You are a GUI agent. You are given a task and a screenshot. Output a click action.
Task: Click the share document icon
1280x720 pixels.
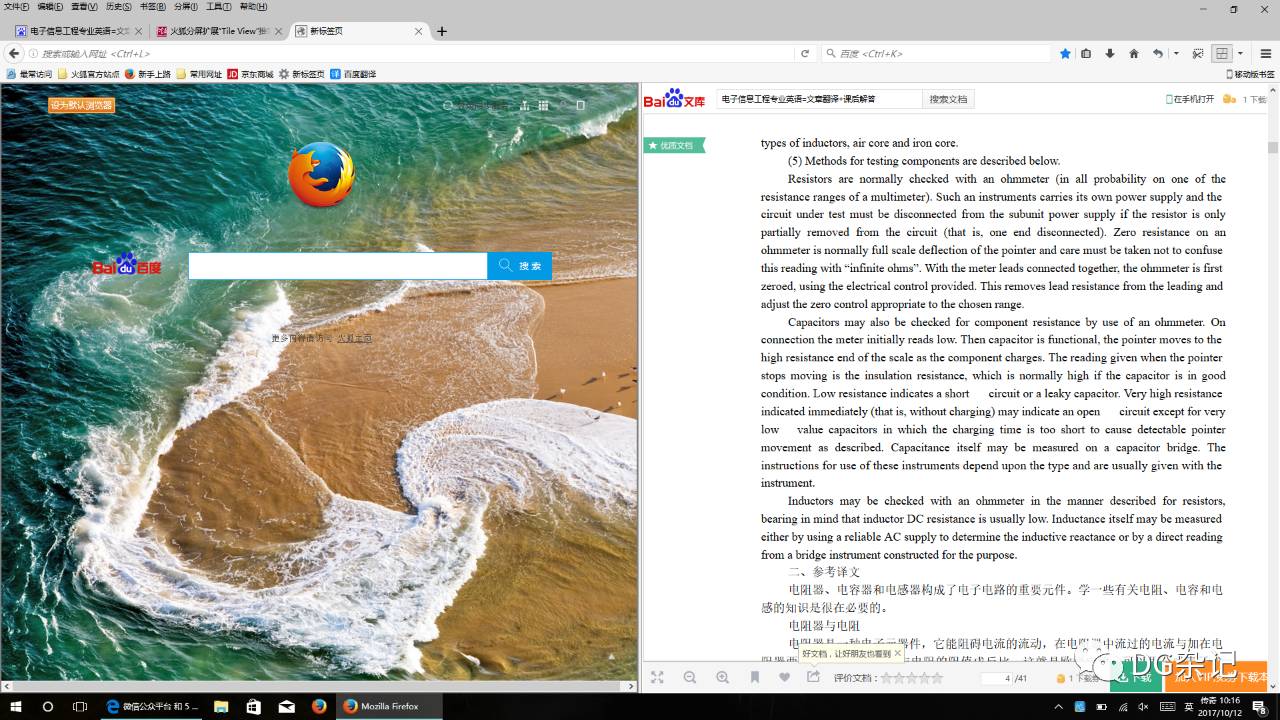pos(814,677)
